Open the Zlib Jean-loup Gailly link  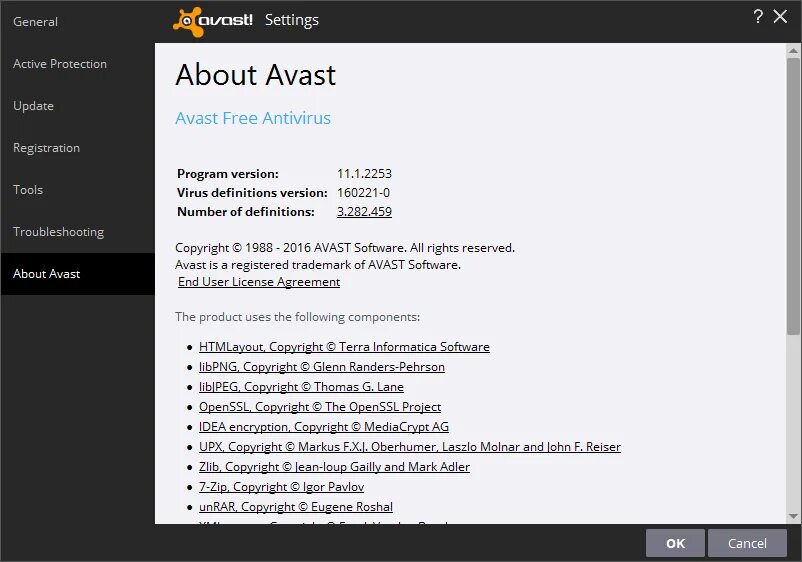pyautogui.click(x=334, y=466)
